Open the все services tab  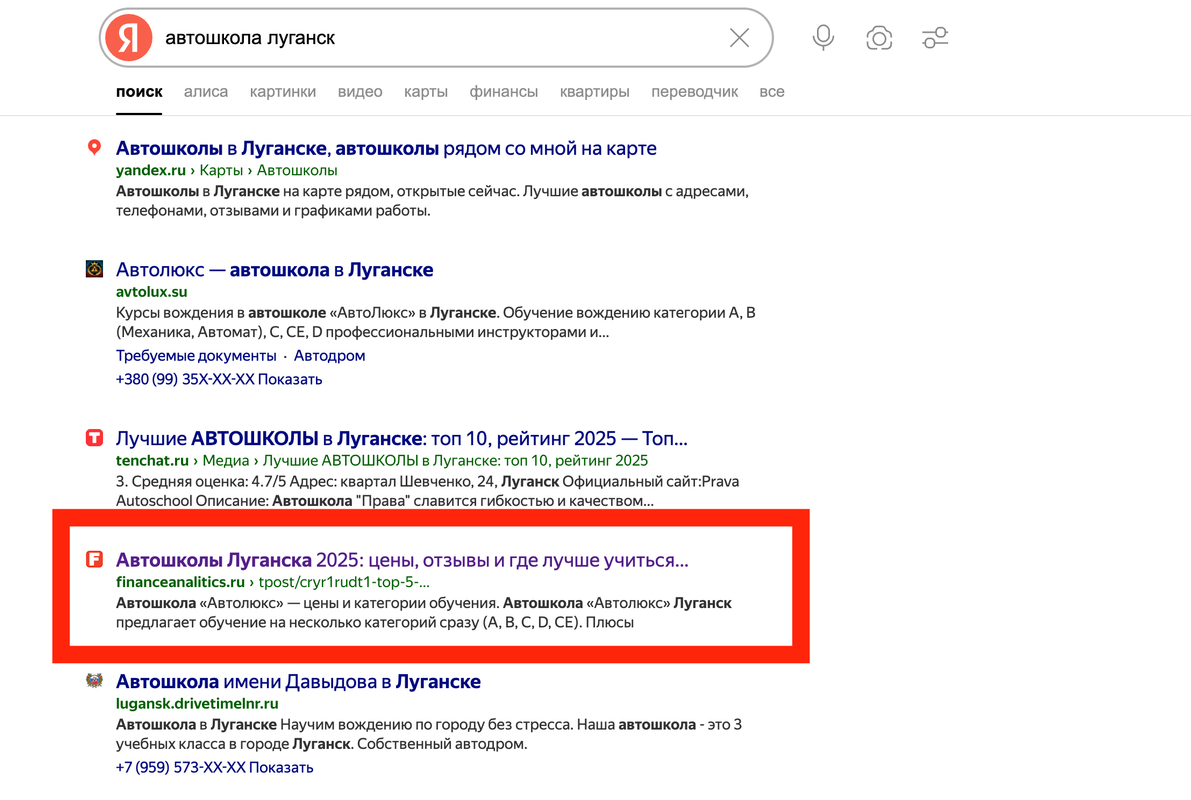click(772, 92)
